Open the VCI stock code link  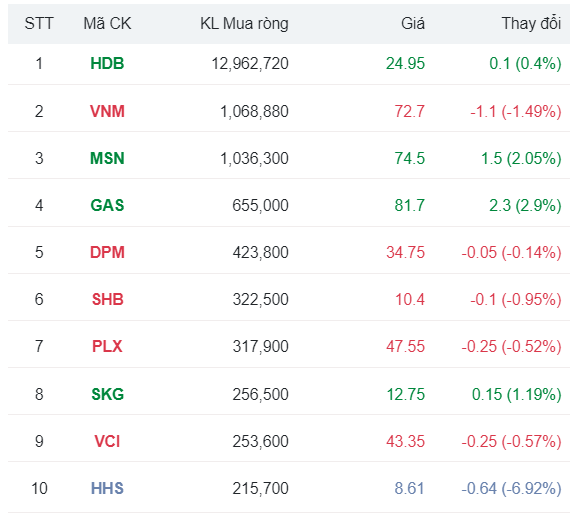point(107,441)
